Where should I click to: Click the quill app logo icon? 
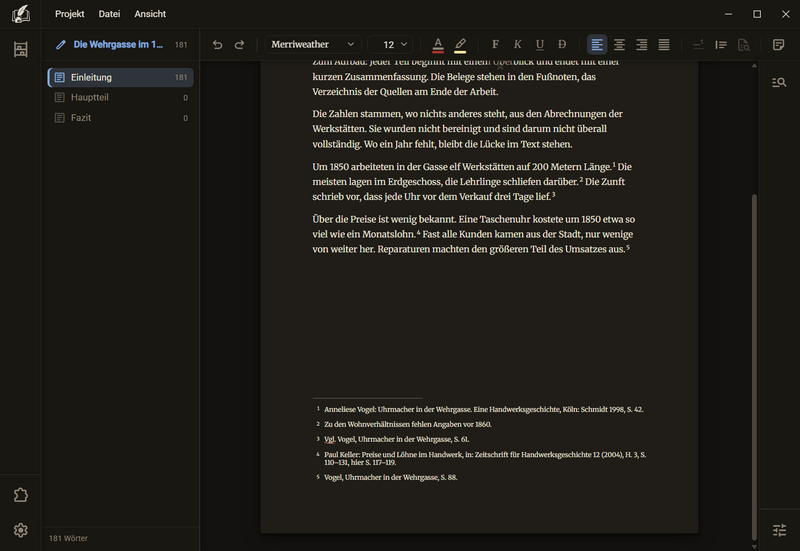pos(21,14)
